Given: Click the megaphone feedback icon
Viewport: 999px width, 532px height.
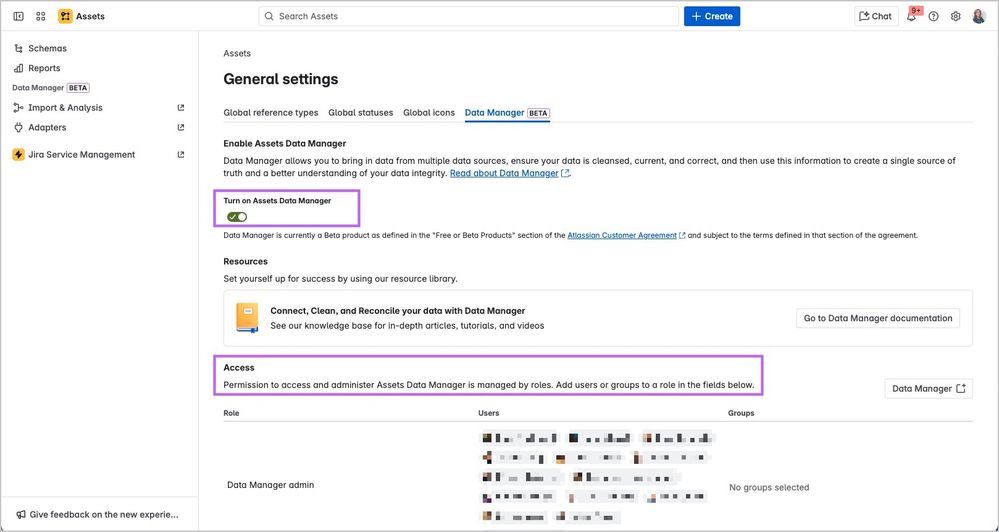Looking at the screenshot, I should pos(18,514).
